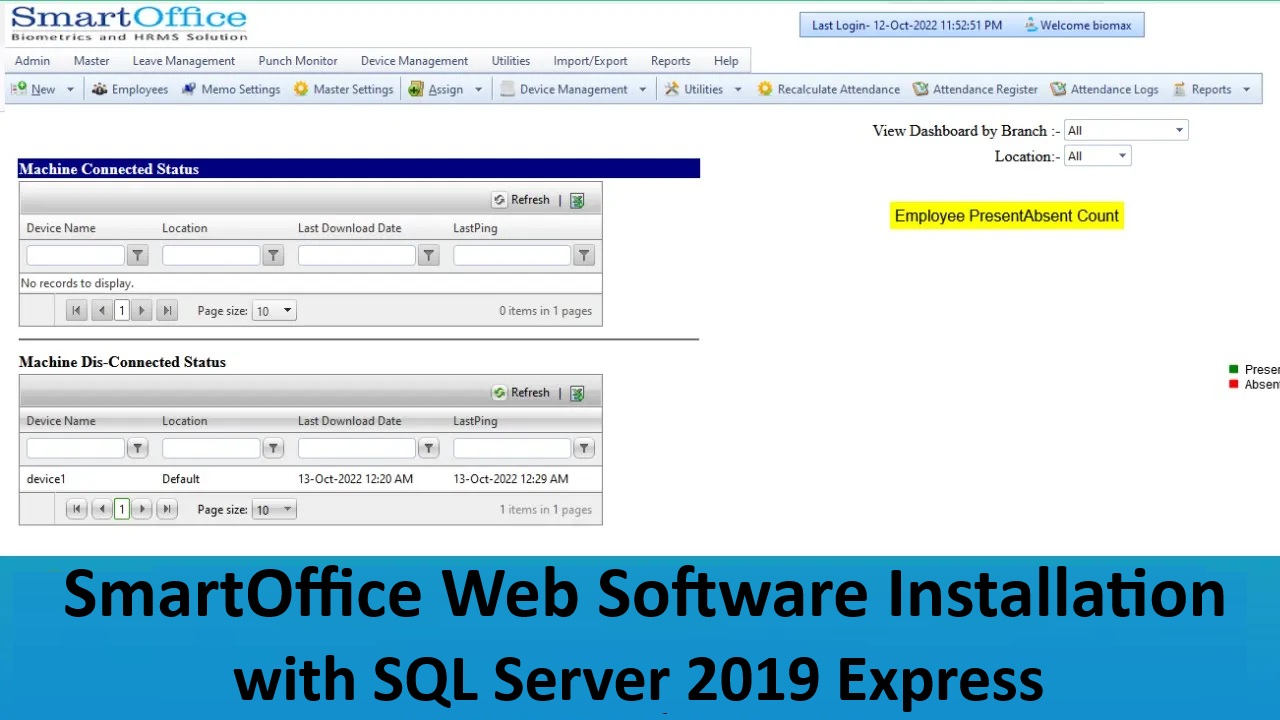
Task: Apply filter on Device Name column
Action: point(137,255)
